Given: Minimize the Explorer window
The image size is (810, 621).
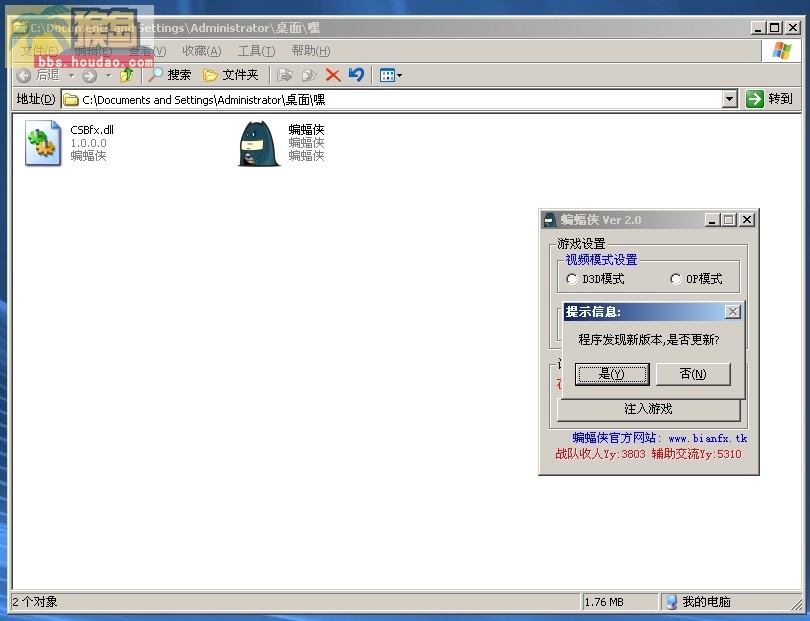Looking at the screenshot, I should coord(758,28).
